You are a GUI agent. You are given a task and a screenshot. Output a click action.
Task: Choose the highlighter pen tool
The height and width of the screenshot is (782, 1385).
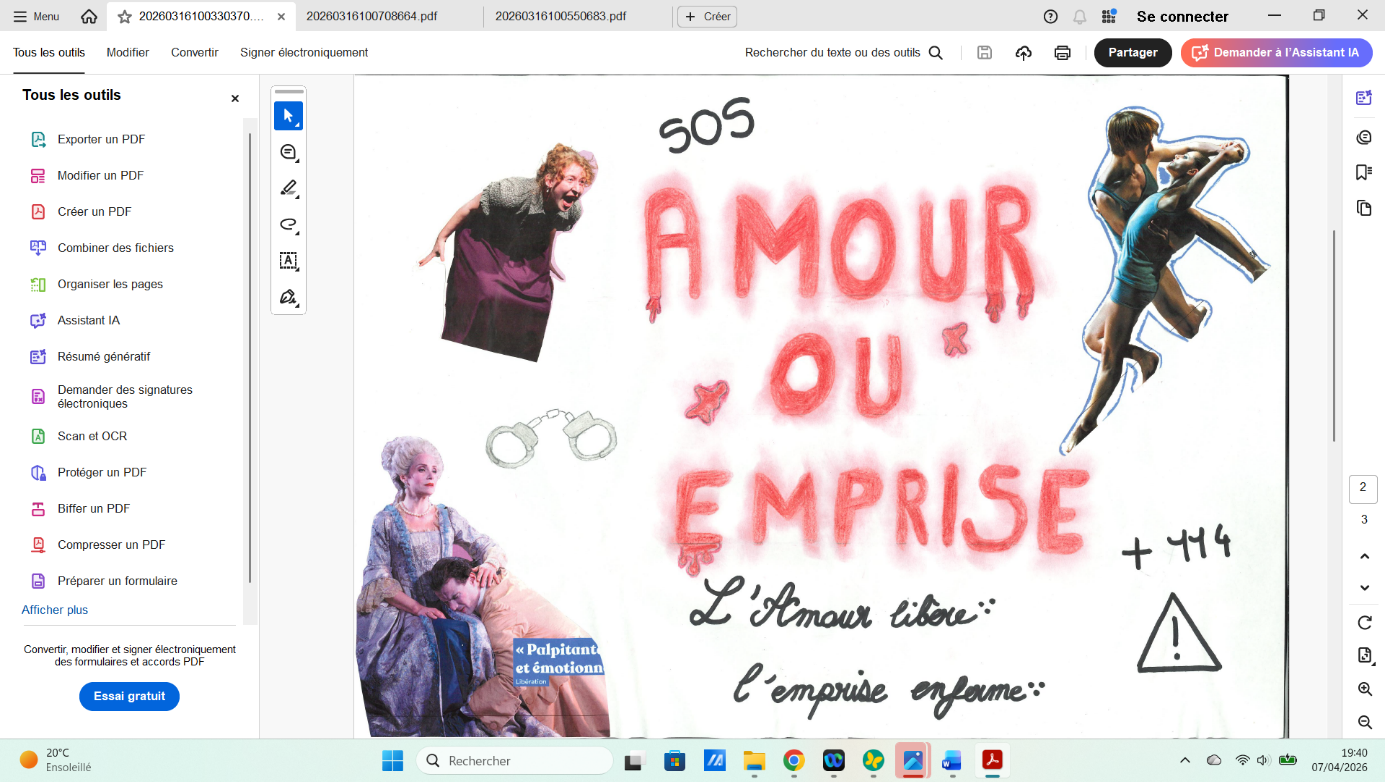tap(288, 188)
